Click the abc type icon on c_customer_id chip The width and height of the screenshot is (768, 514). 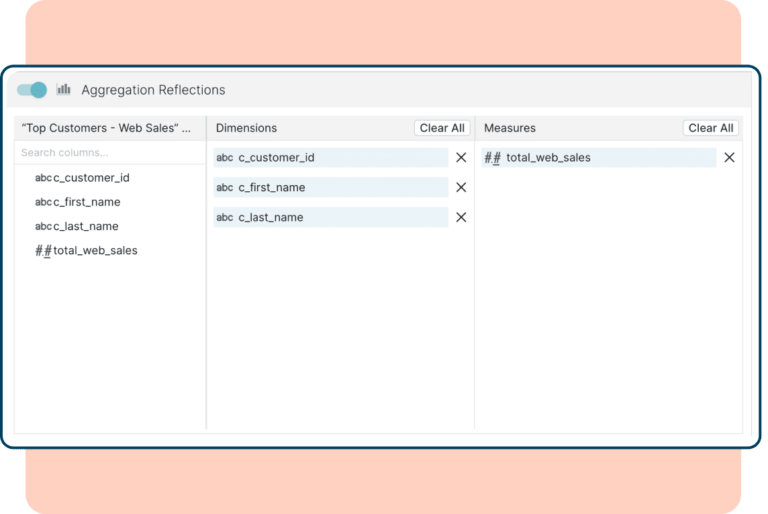pos(225,158)
